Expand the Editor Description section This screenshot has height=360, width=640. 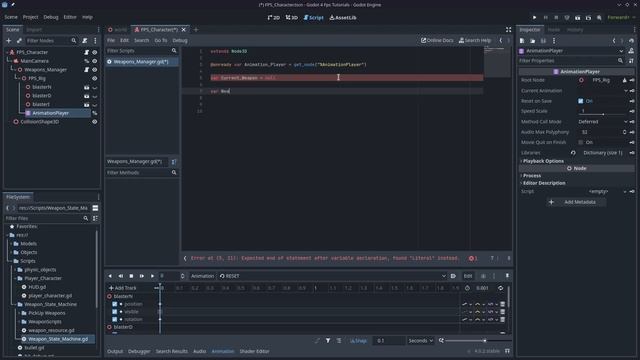coord(544,183)
